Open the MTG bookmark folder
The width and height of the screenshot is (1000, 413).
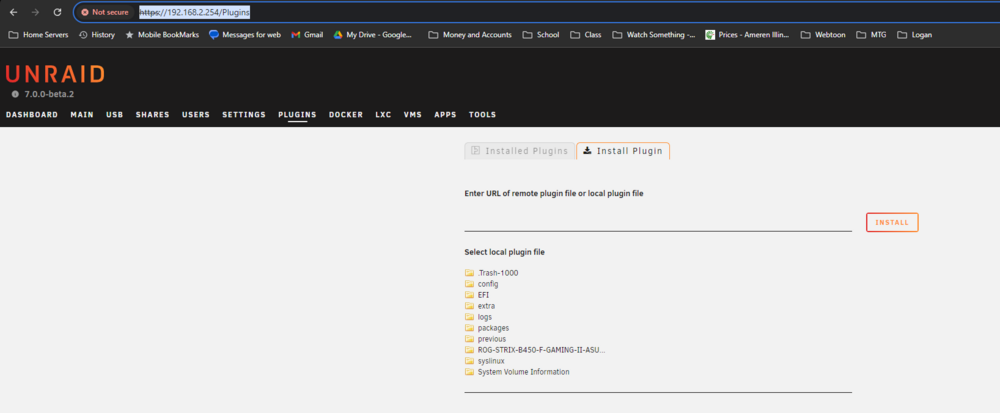point(871,35)
